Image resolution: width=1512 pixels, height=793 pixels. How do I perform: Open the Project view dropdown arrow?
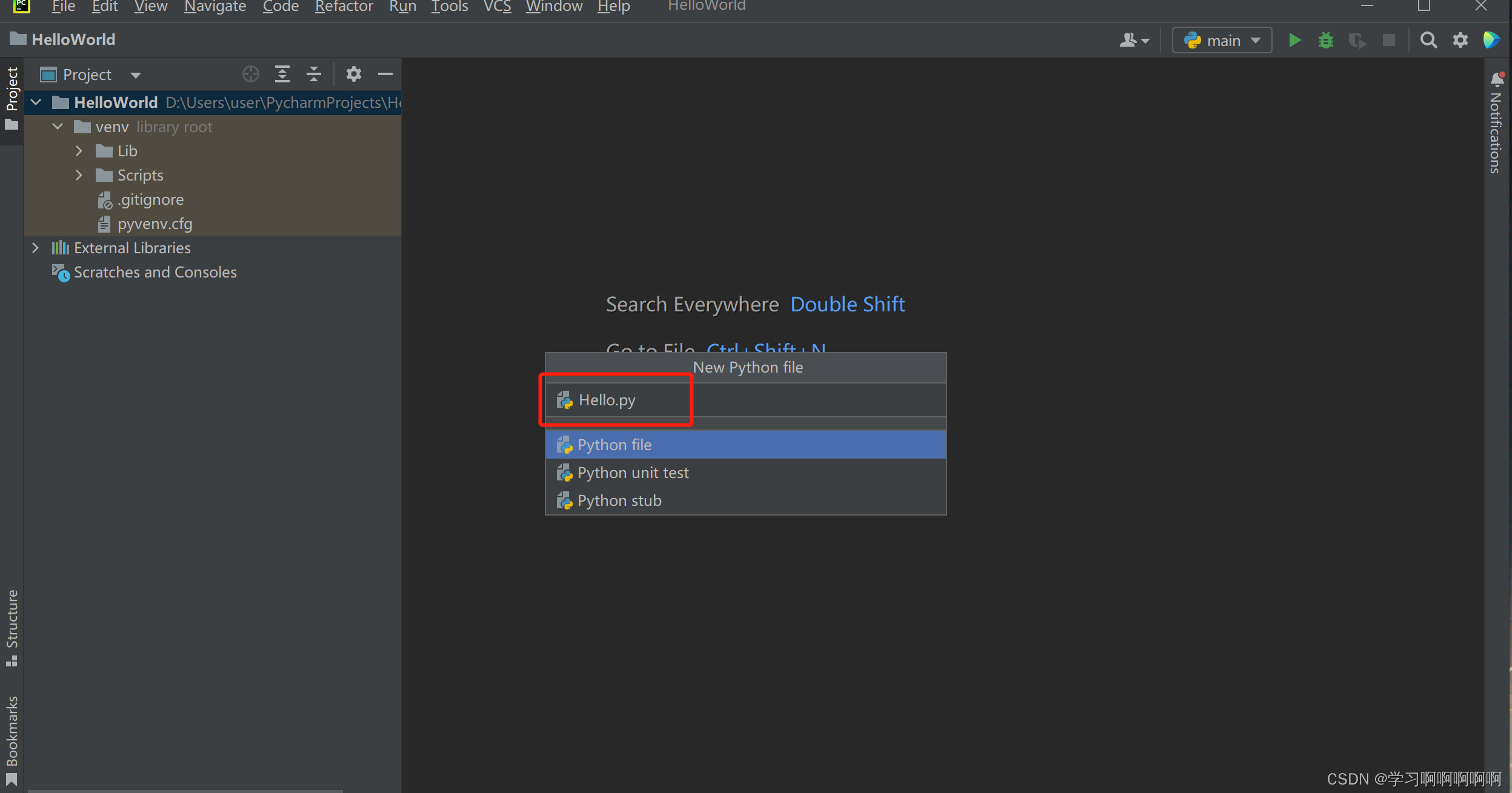coord(136,75)
